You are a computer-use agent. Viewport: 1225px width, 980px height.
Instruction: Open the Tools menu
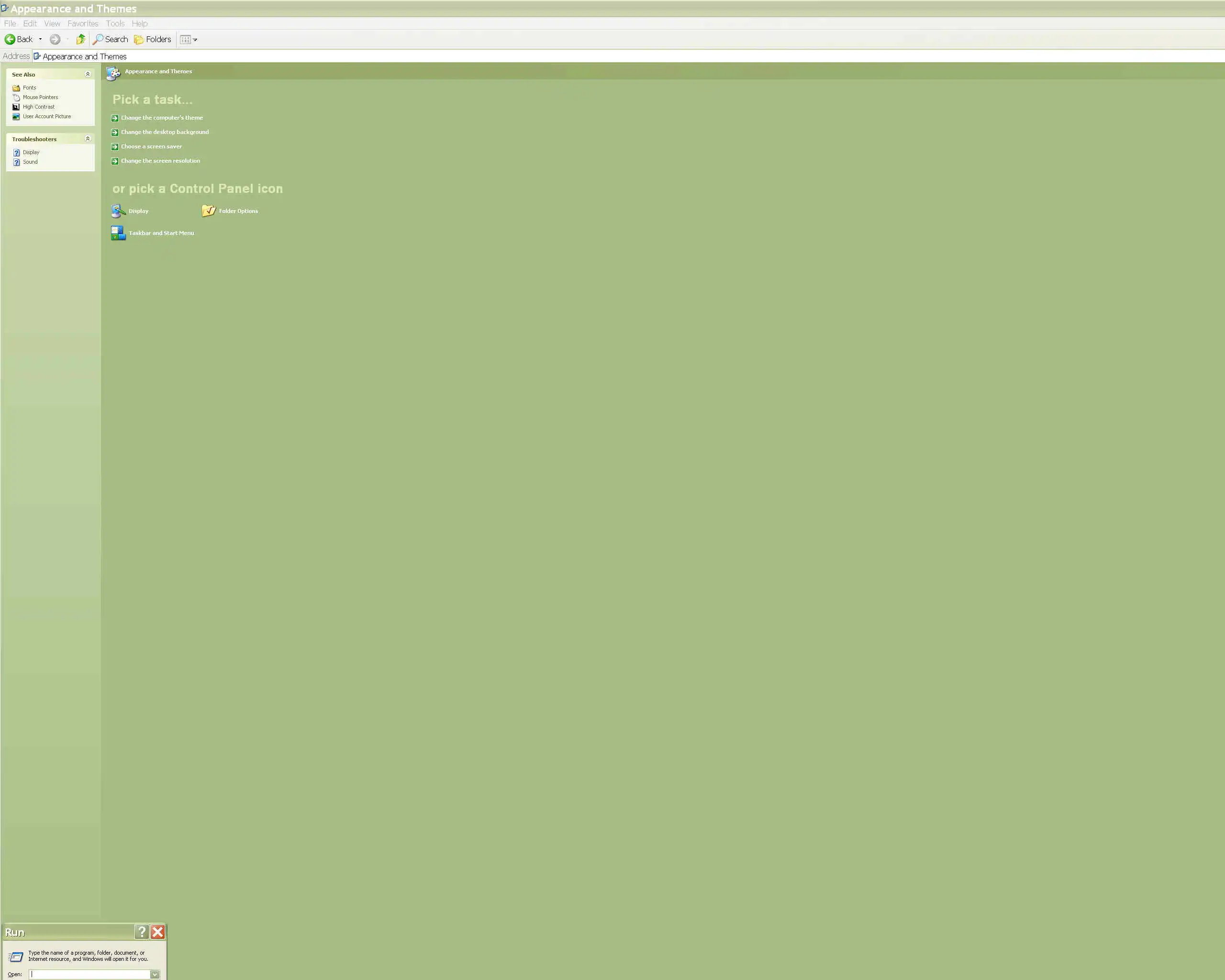pos(115,23)
